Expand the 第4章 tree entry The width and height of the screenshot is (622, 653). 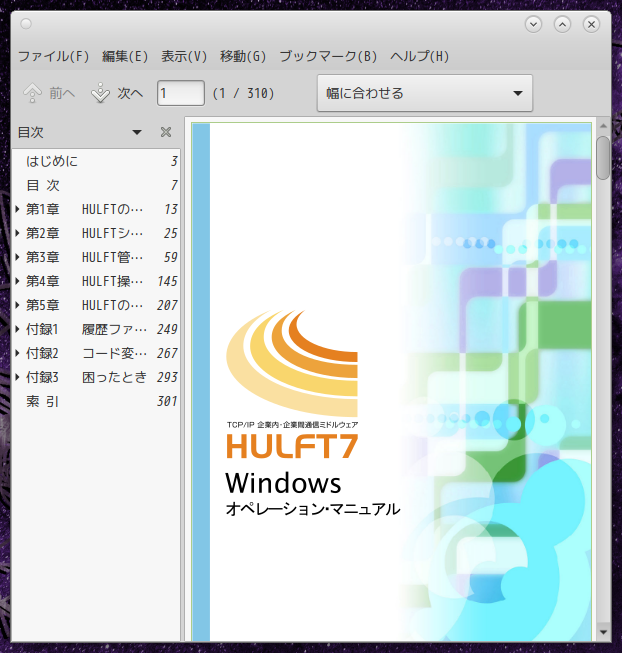pos(17,281)
